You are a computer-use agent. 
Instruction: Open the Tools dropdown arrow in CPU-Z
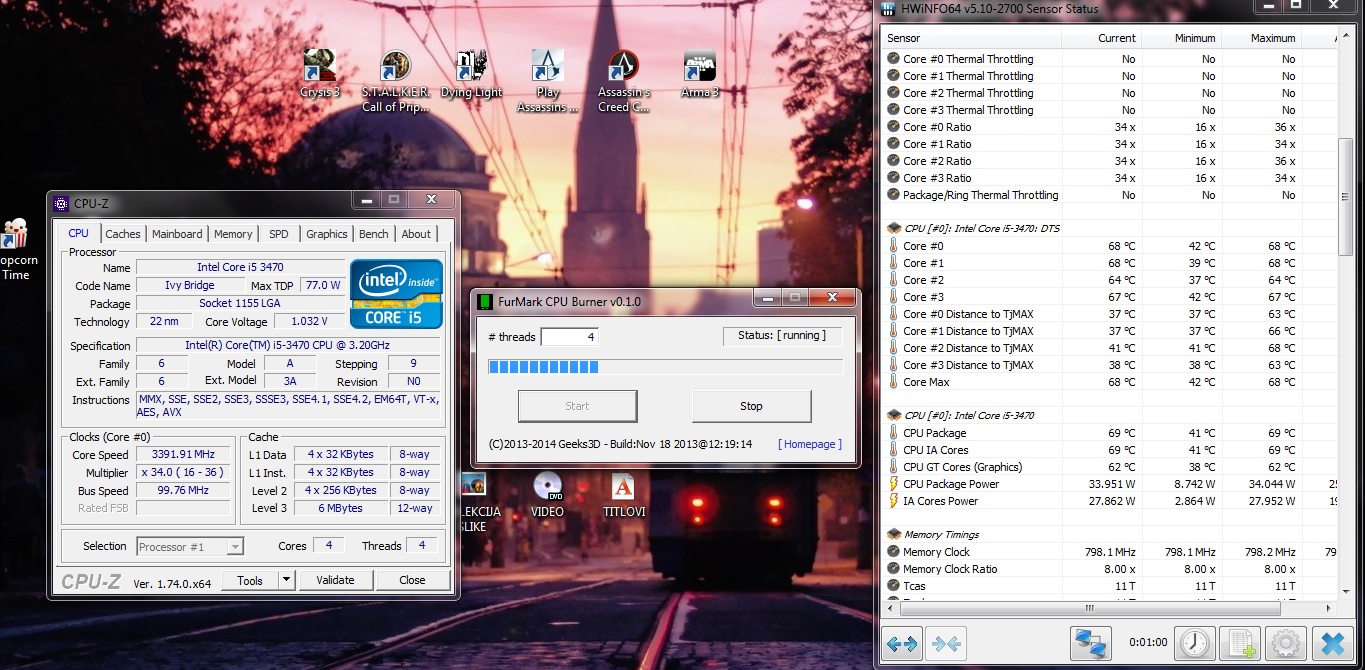pos(286,580)
